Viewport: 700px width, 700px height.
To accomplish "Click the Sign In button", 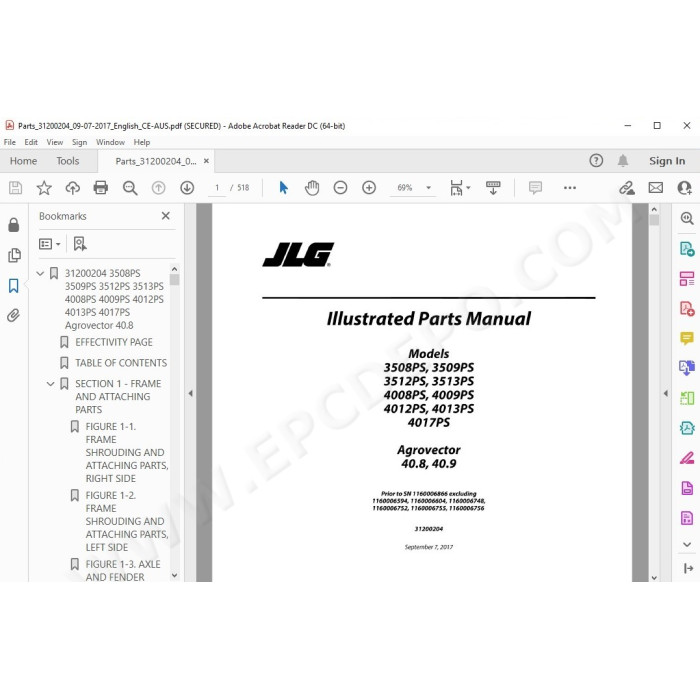I will pyautogui.click(x=667, y=161).
